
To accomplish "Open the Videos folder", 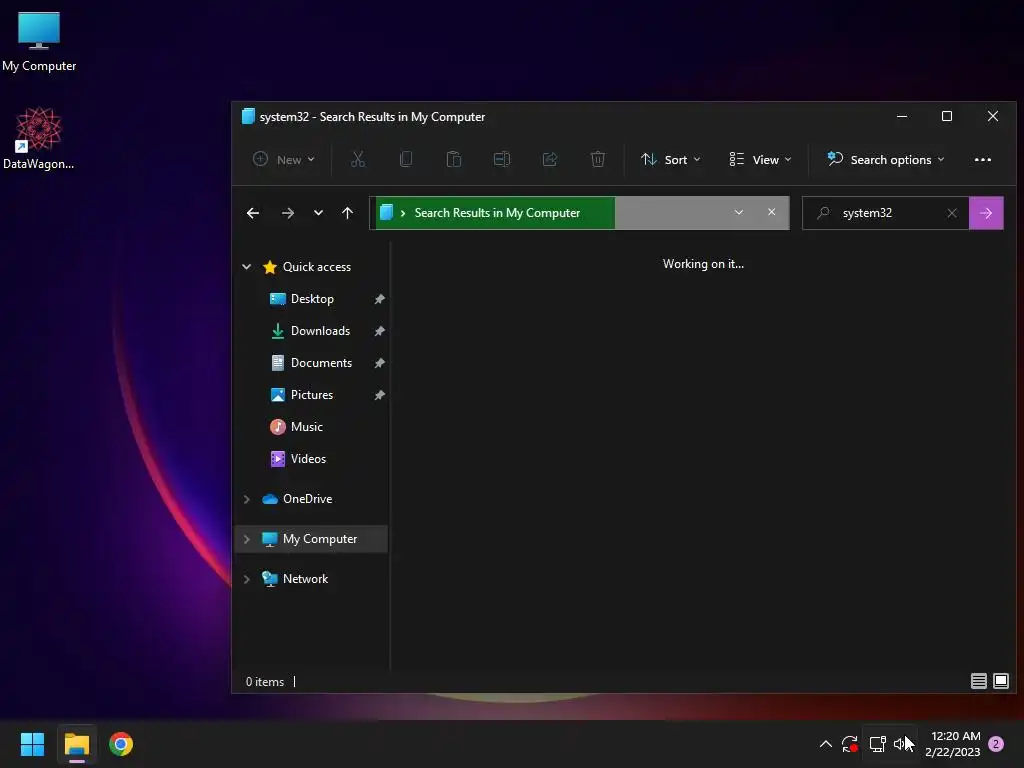I will (x=308, y=458).
